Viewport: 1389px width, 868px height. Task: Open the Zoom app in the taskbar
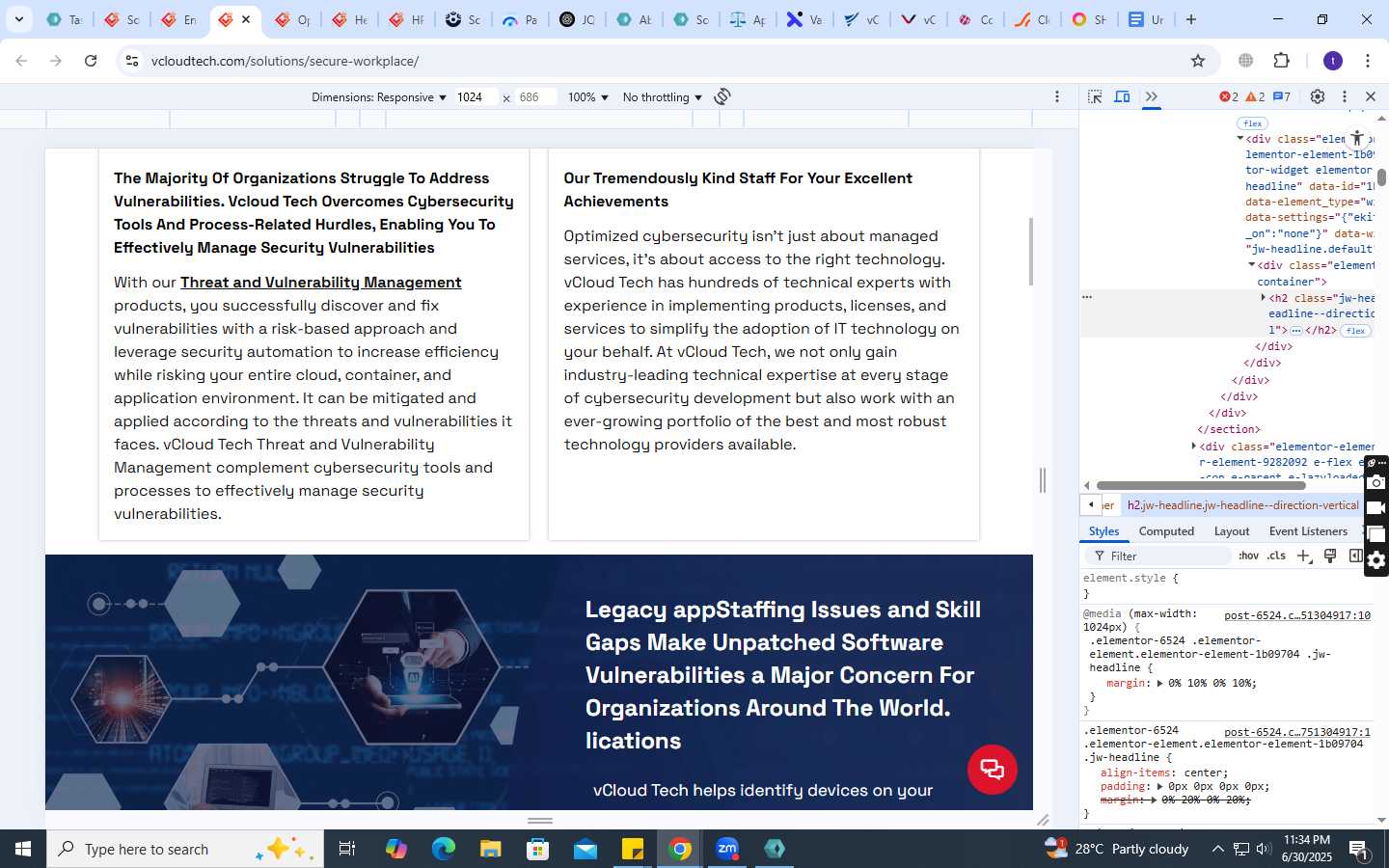pyautogui.click(x=727, y=849)
